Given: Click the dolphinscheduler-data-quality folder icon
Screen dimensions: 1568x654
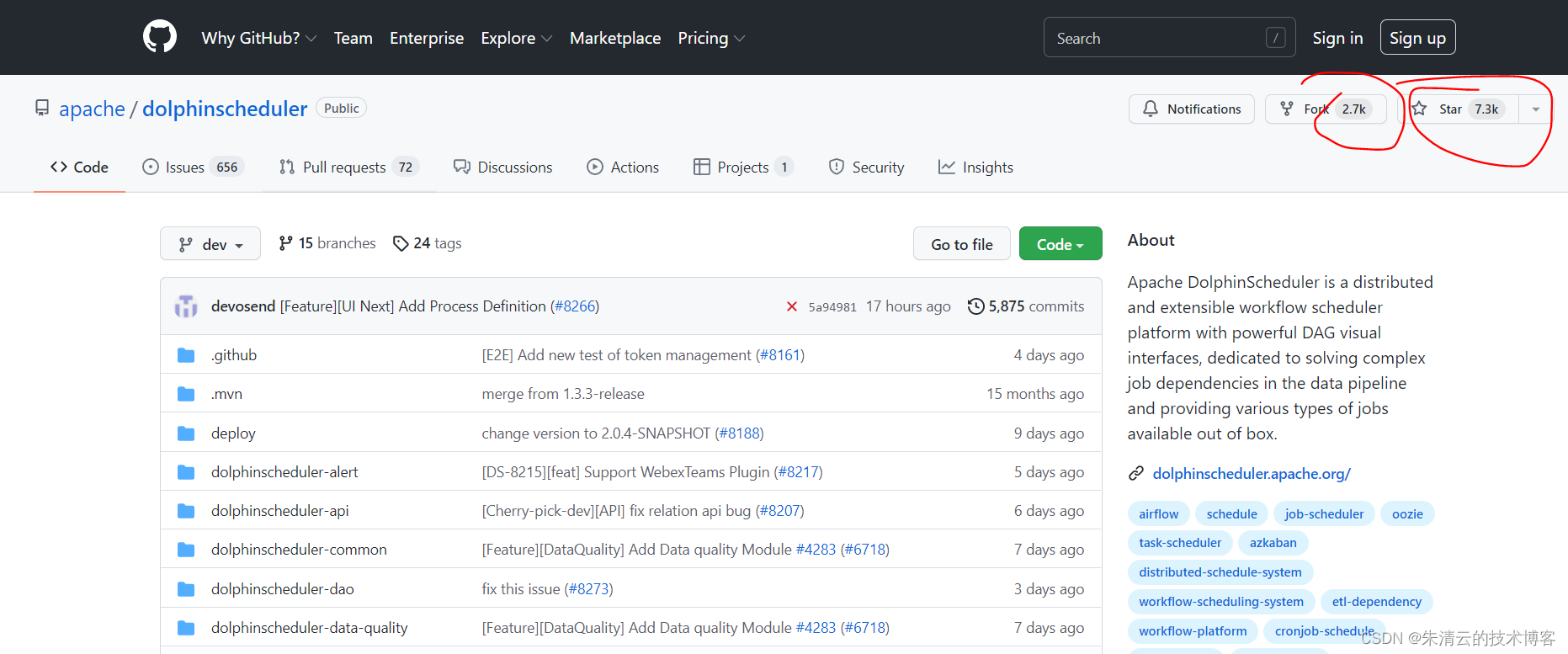Looking at the screenshot, I should pos(186,628).
